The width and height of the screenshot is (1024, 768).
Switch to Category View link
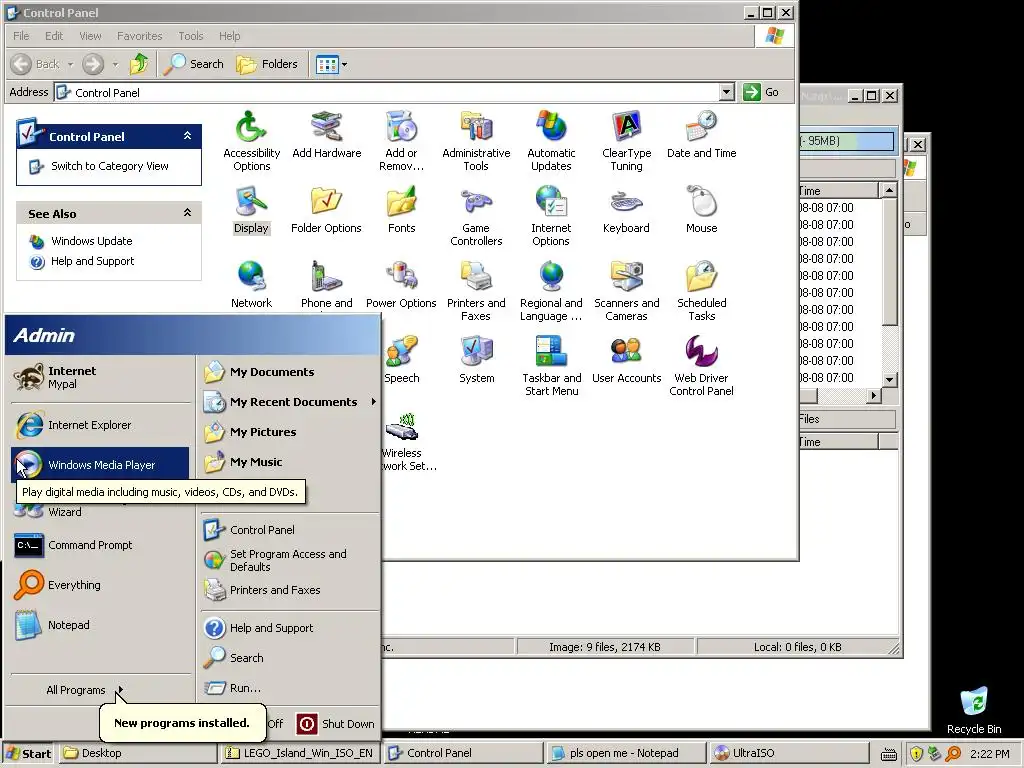(x=110, y=166)
